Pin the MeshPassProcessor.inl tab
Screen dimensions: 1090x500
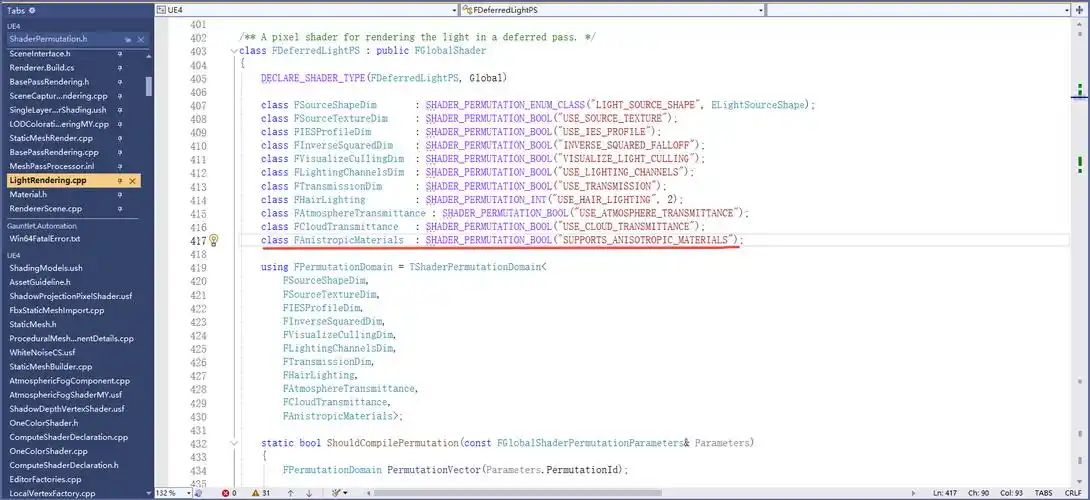(x=120, y=166)
